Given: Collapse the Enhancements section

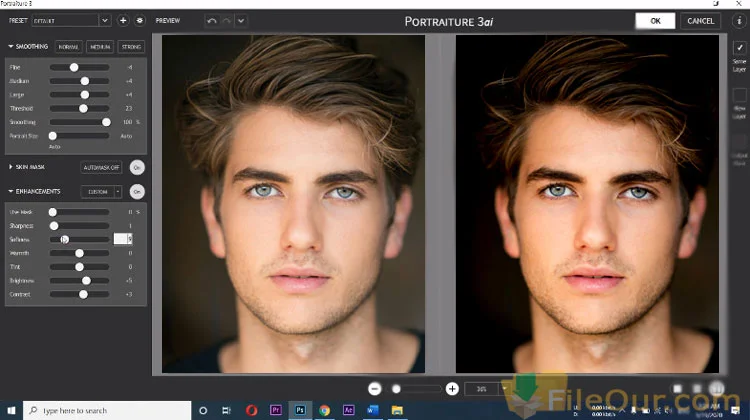Looking at the screenshot, I should click(11, 191).
